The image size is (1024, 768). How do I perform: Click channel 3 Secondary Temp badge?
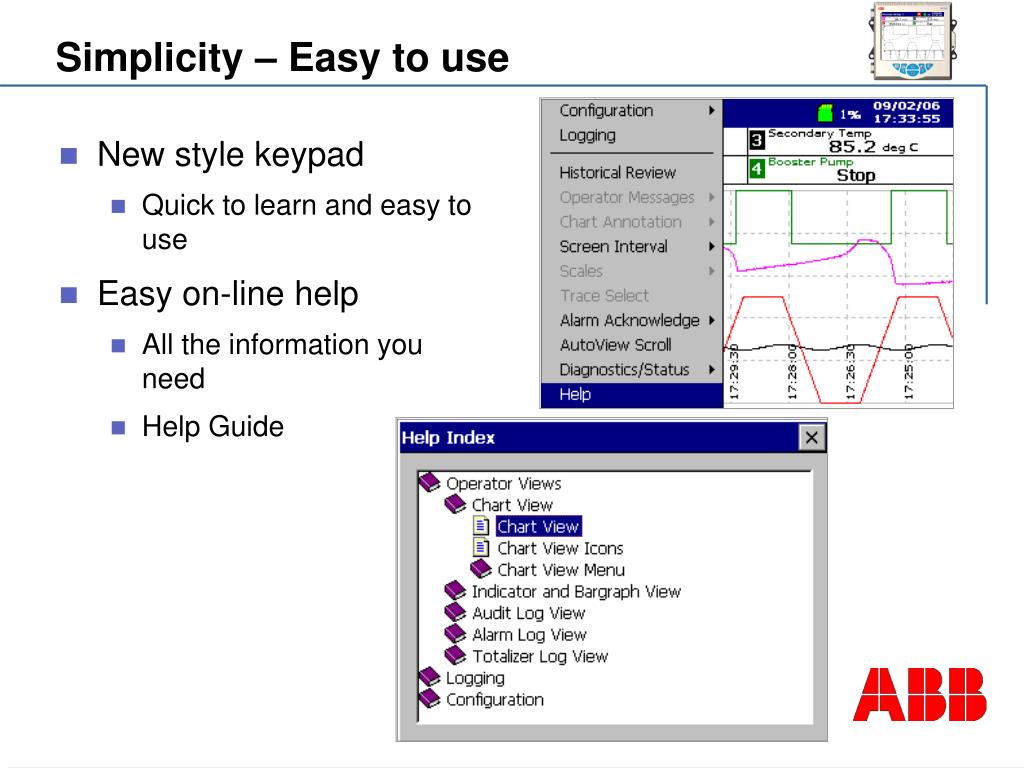coord(756,140)
